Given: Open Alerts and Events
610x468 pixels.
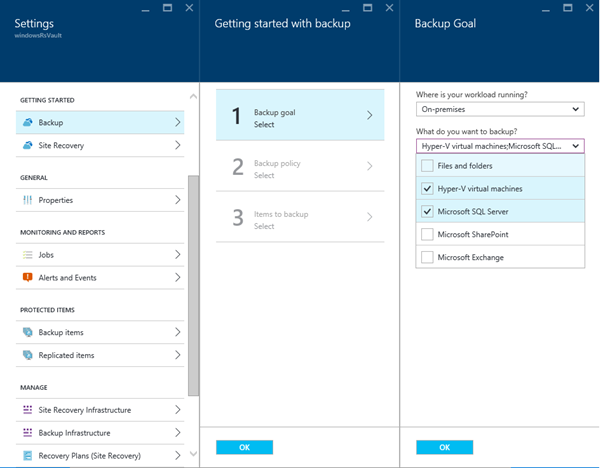Looking at the screenshot, I should click(100, 277).
